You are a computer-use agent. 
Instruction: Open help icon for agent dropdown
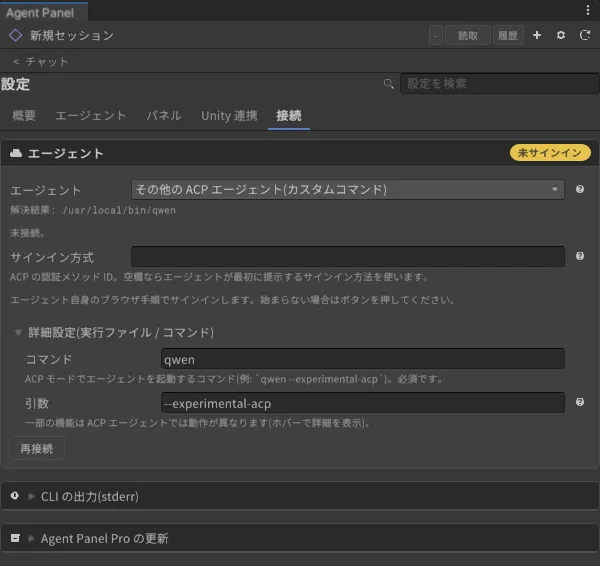(x=580, y=189)
